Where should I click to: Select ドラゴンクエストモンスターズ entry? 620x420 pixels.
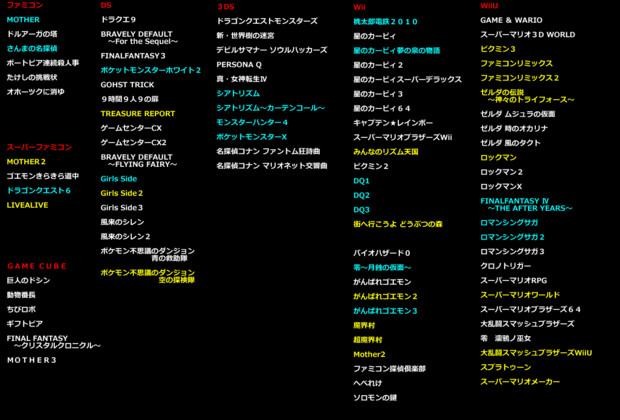267,21
